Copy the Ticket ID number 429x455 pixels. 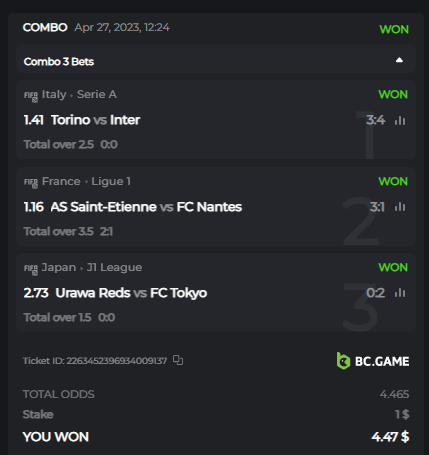coord(178,360)
